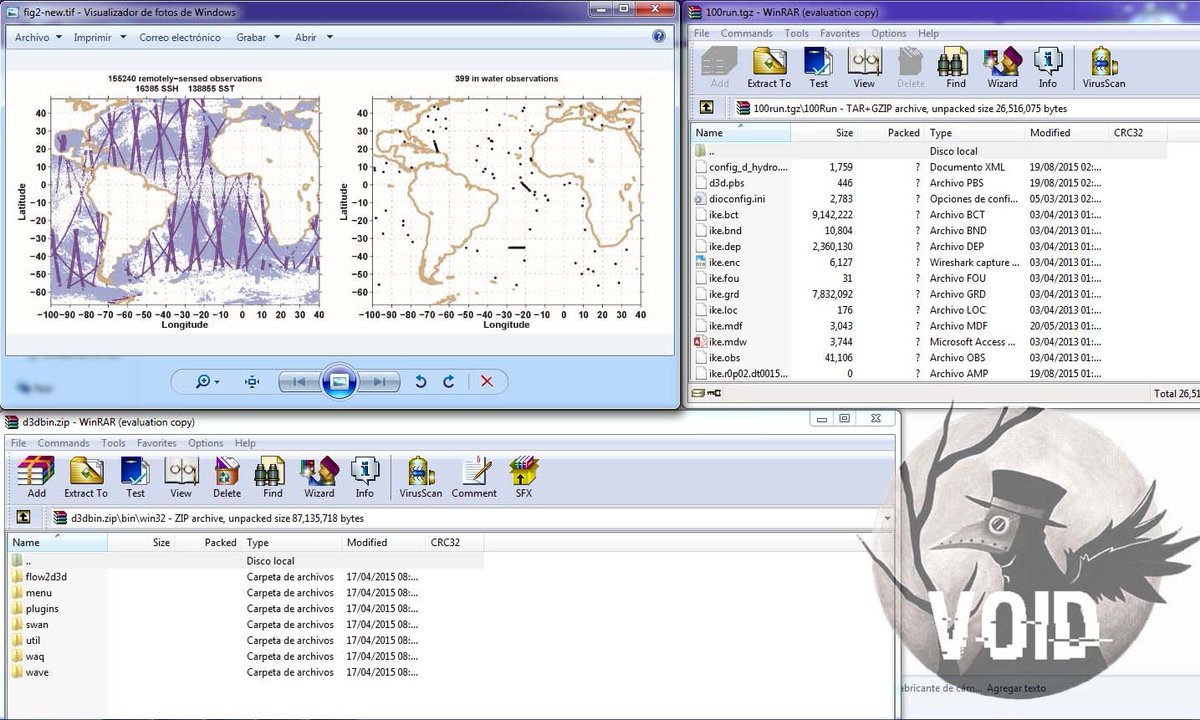Click the SFX icon in d3dbin.zip toolbar
The height and width of the screenshot is (720, 1200).
[524, 477]
